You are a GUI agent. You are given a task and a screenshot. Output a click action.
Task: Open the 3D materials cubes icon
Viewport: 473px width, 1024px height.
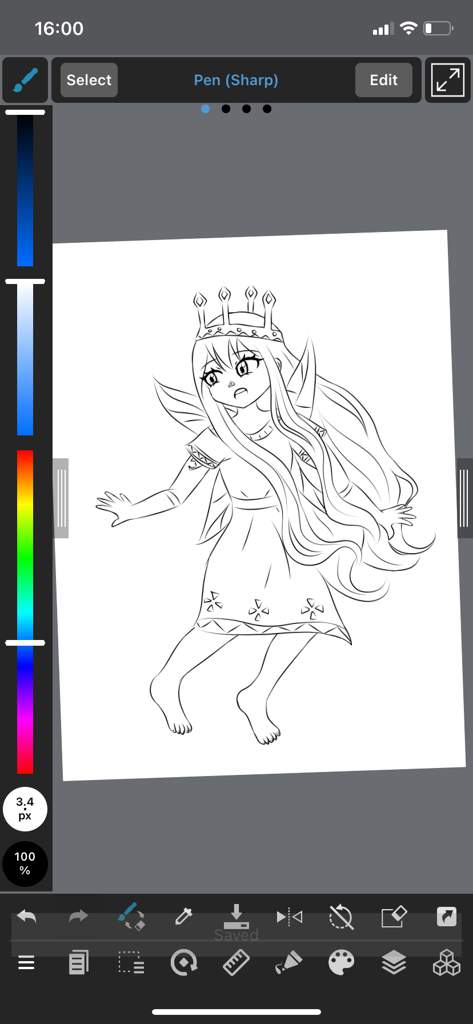click(447, 963)
